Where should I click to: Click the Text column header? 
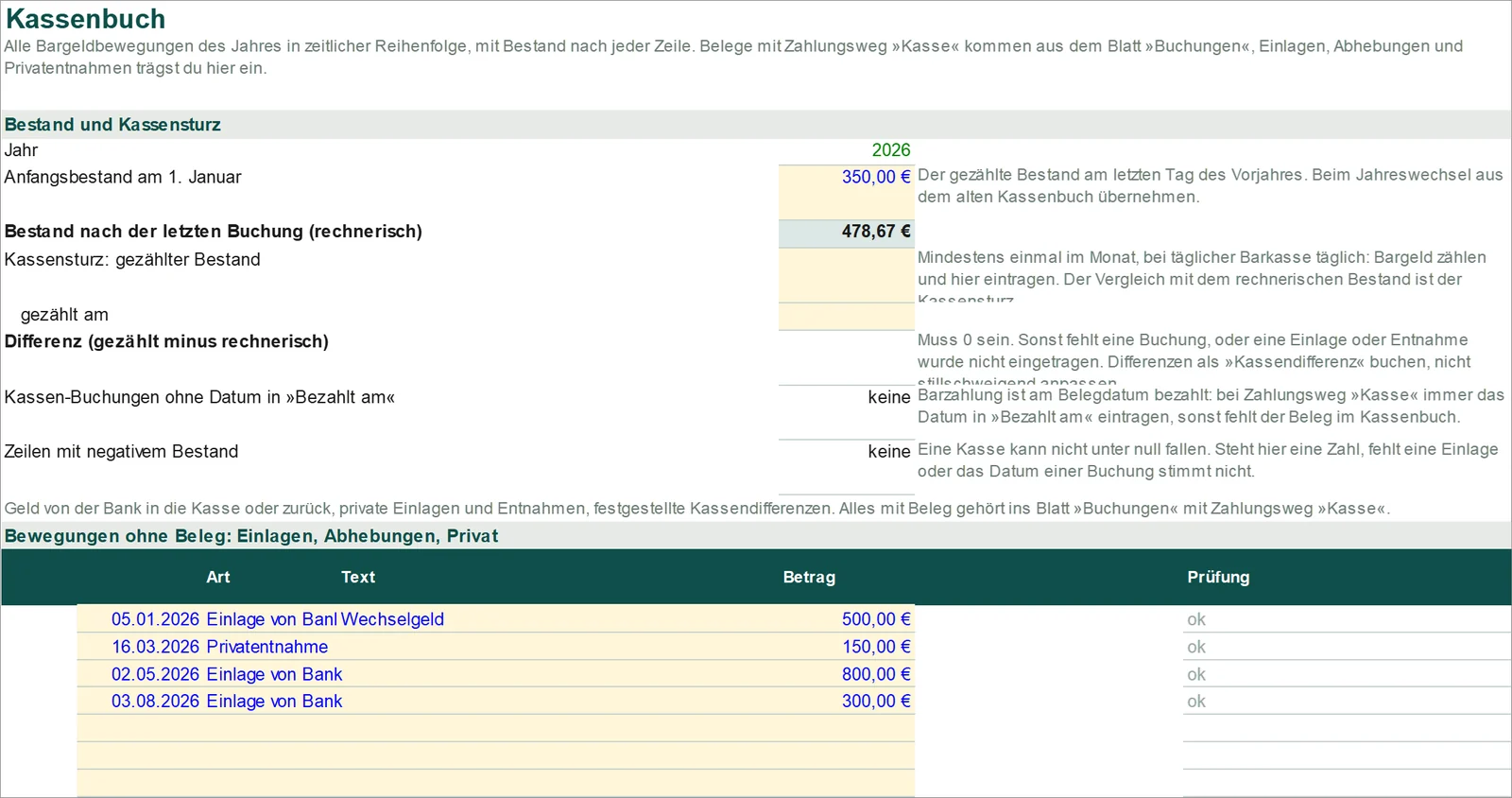[x=358, y=578]
